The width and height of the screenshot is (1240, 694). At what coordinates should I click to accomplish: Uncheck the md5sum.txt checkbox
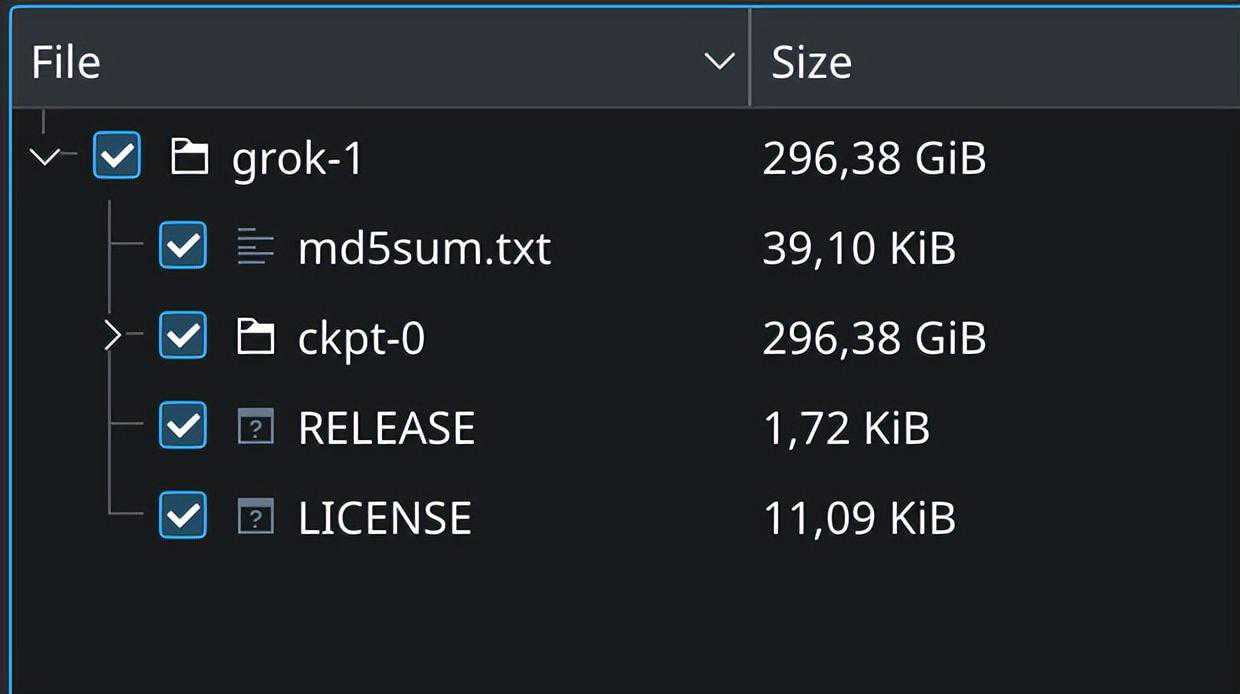183,246
